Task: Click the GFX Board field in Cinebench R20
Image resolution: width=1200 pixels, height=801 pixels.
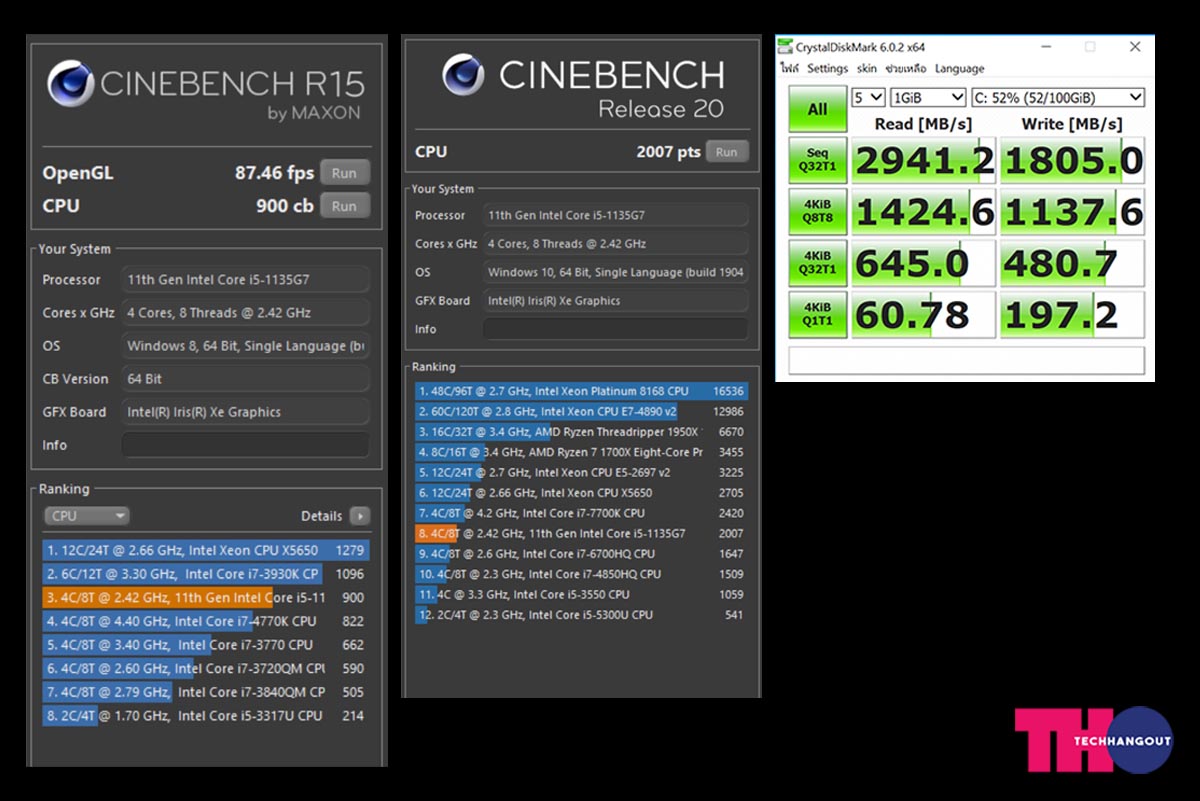Action: pos(616,301)
